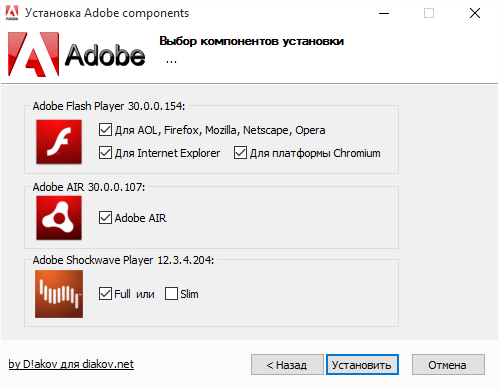Enable the Slim Shockwave option
The height and width of the screenshot is (388, 499).
(171, 294)
